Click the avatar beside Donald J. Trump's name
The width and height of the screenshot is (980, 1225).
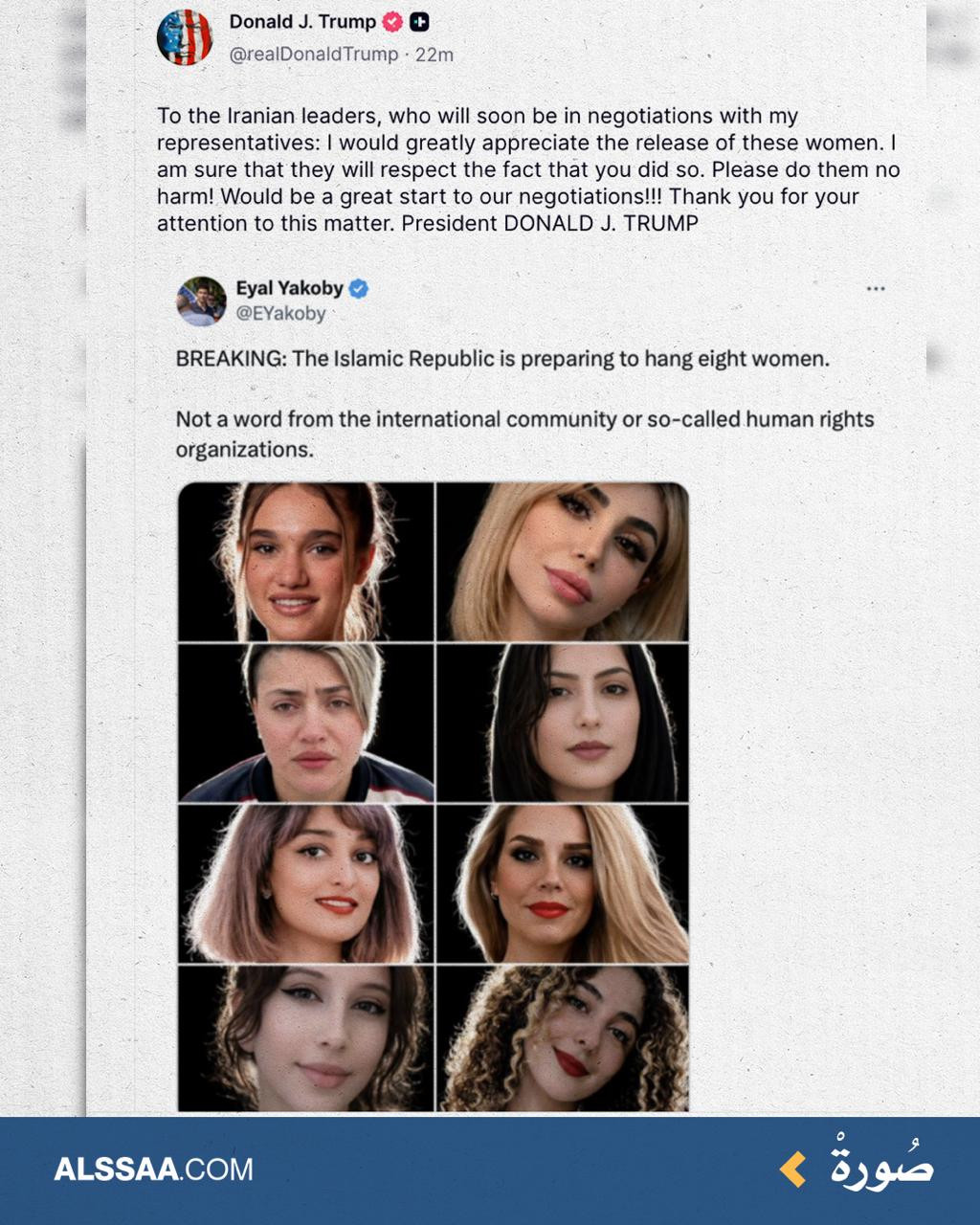click(x=185, y=37)
